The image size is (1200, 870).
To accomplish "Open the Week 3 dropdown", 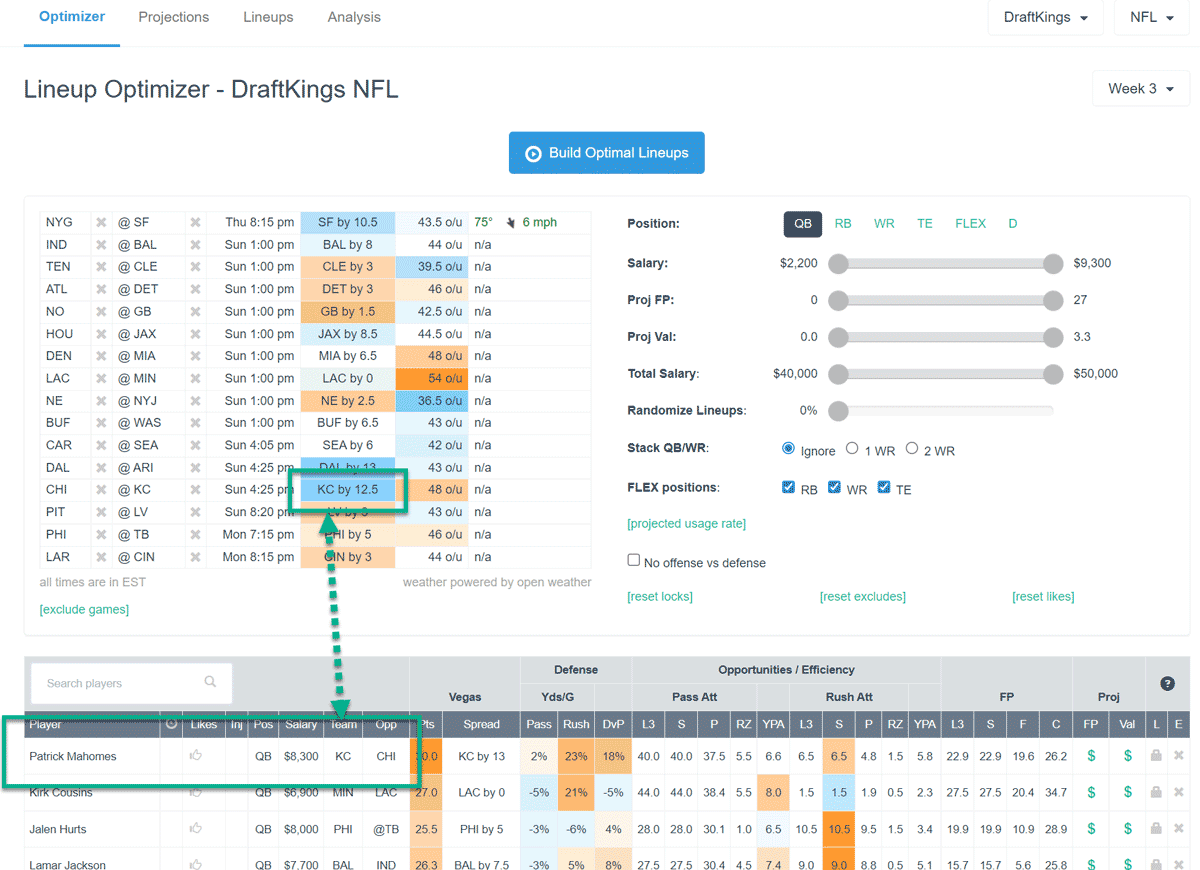I will tap(1141, 88).
